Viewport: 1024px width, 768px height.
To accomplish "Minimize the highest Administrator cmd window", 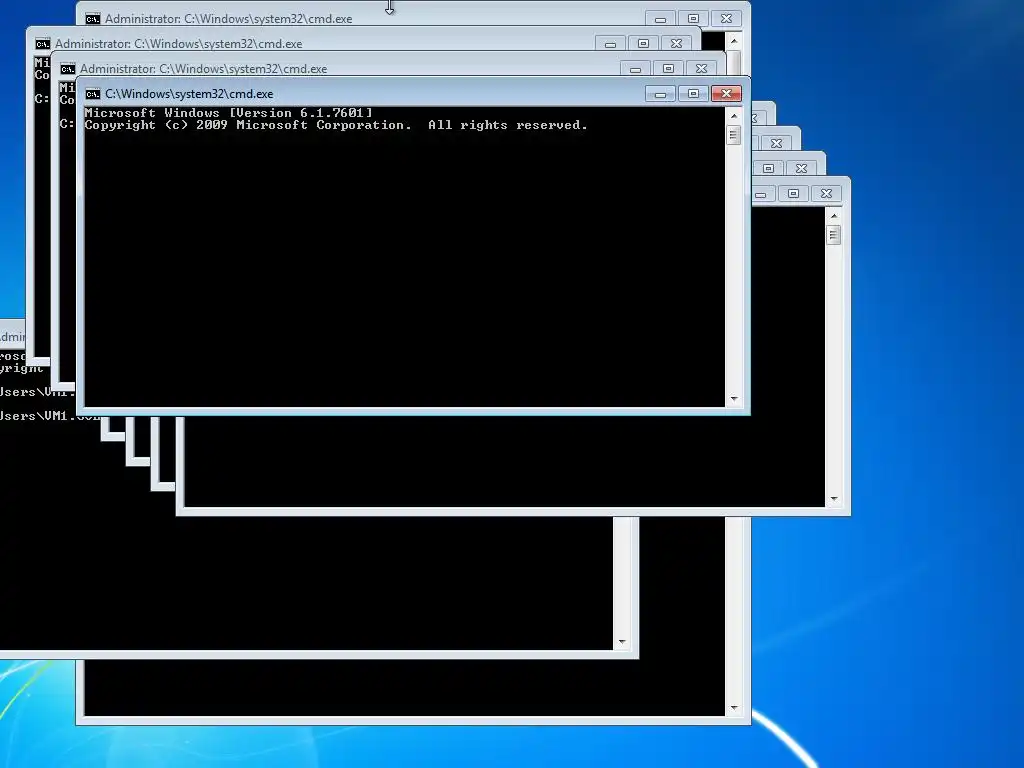I will click(x=660, y=19).
